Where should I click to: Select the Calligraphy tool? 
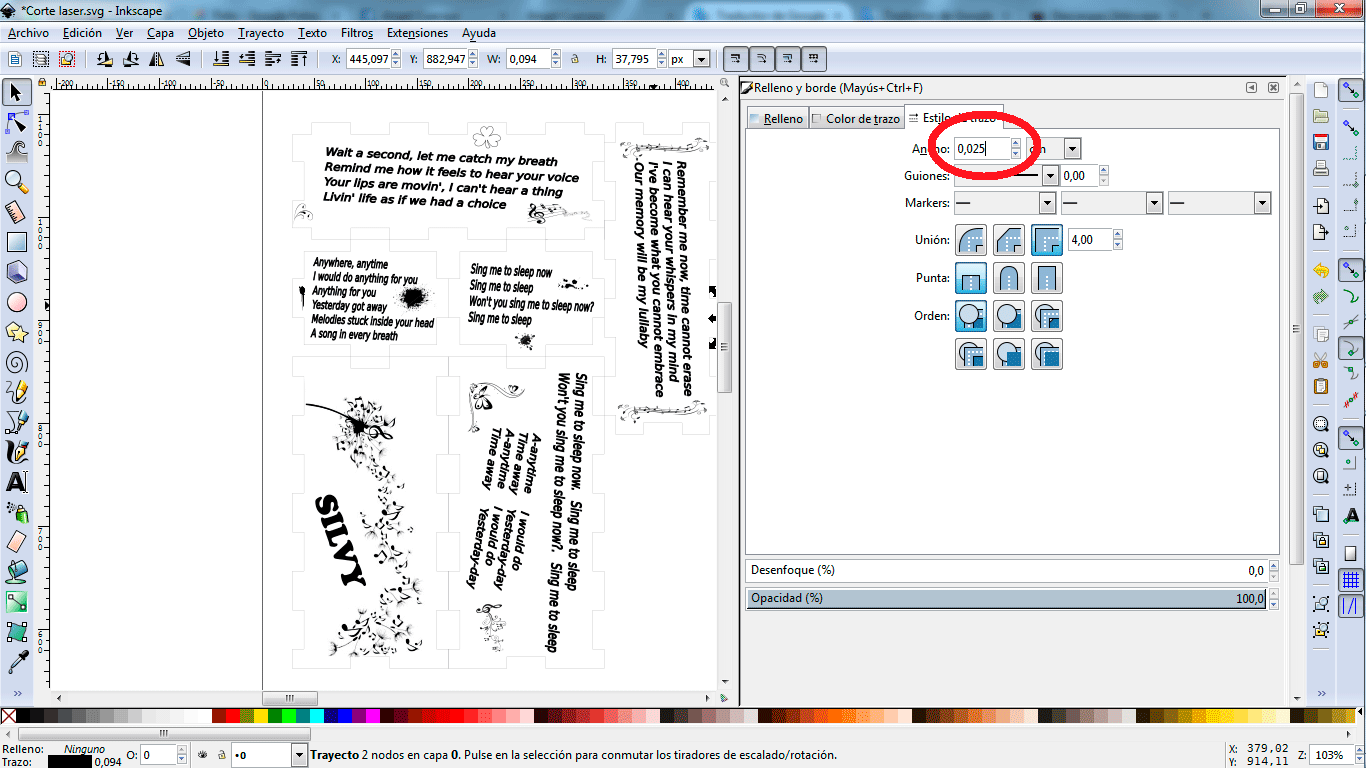[x=16, y=451]
